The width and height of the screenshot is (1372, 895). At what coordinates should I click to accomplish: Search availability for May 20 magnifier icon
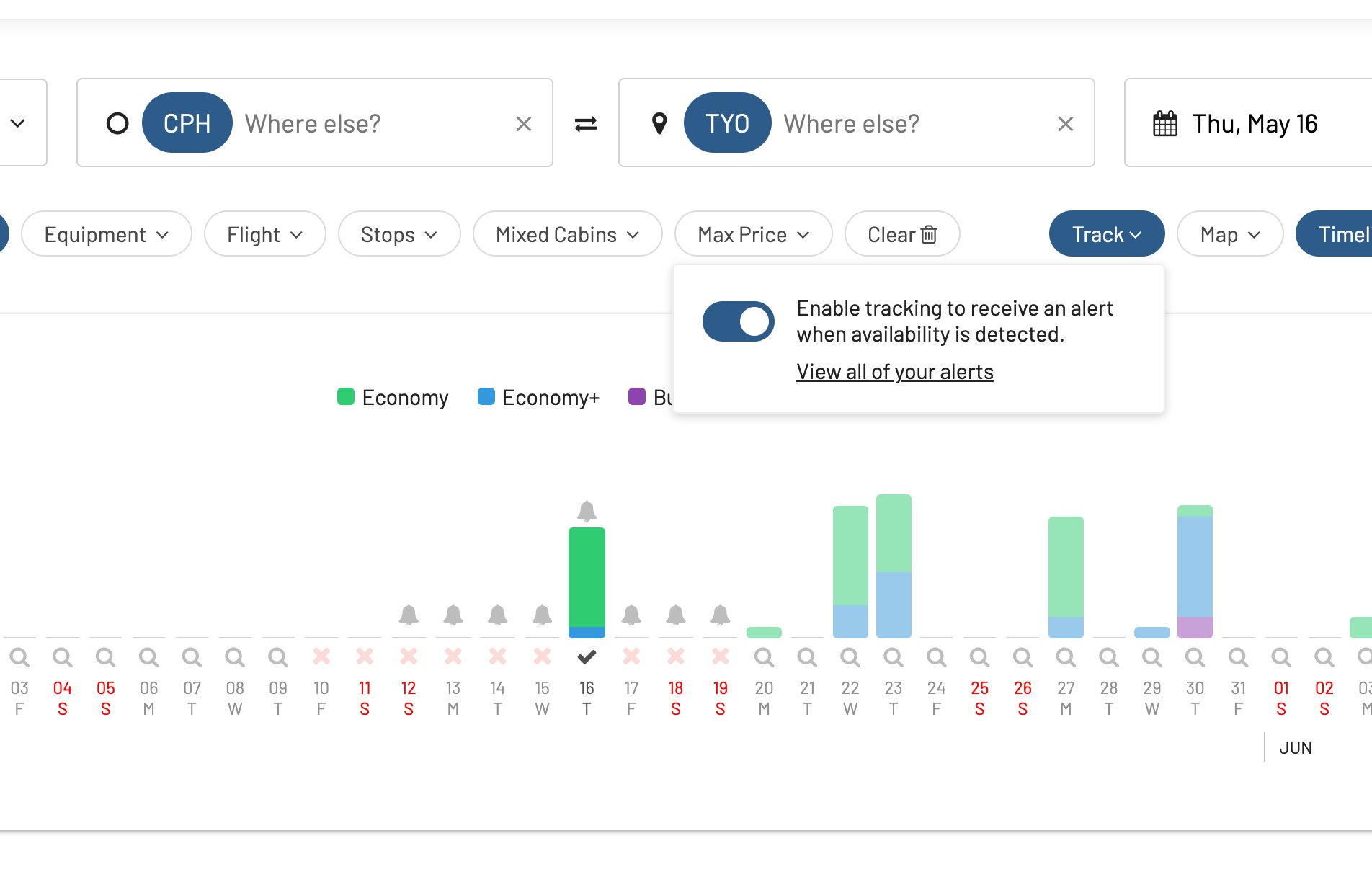[x=764, y=657]
